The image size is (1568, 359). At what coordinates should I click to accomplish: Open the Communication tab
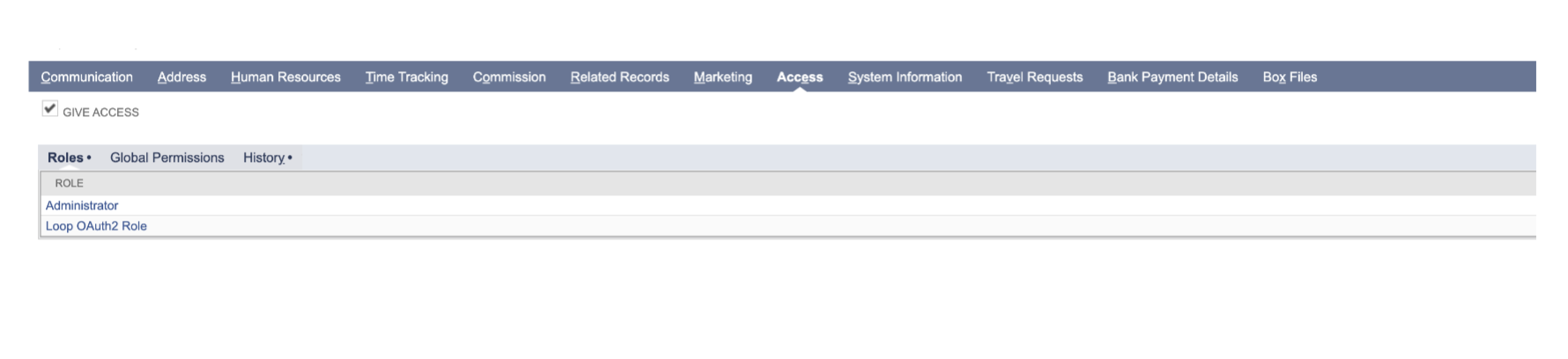[86, 77]
